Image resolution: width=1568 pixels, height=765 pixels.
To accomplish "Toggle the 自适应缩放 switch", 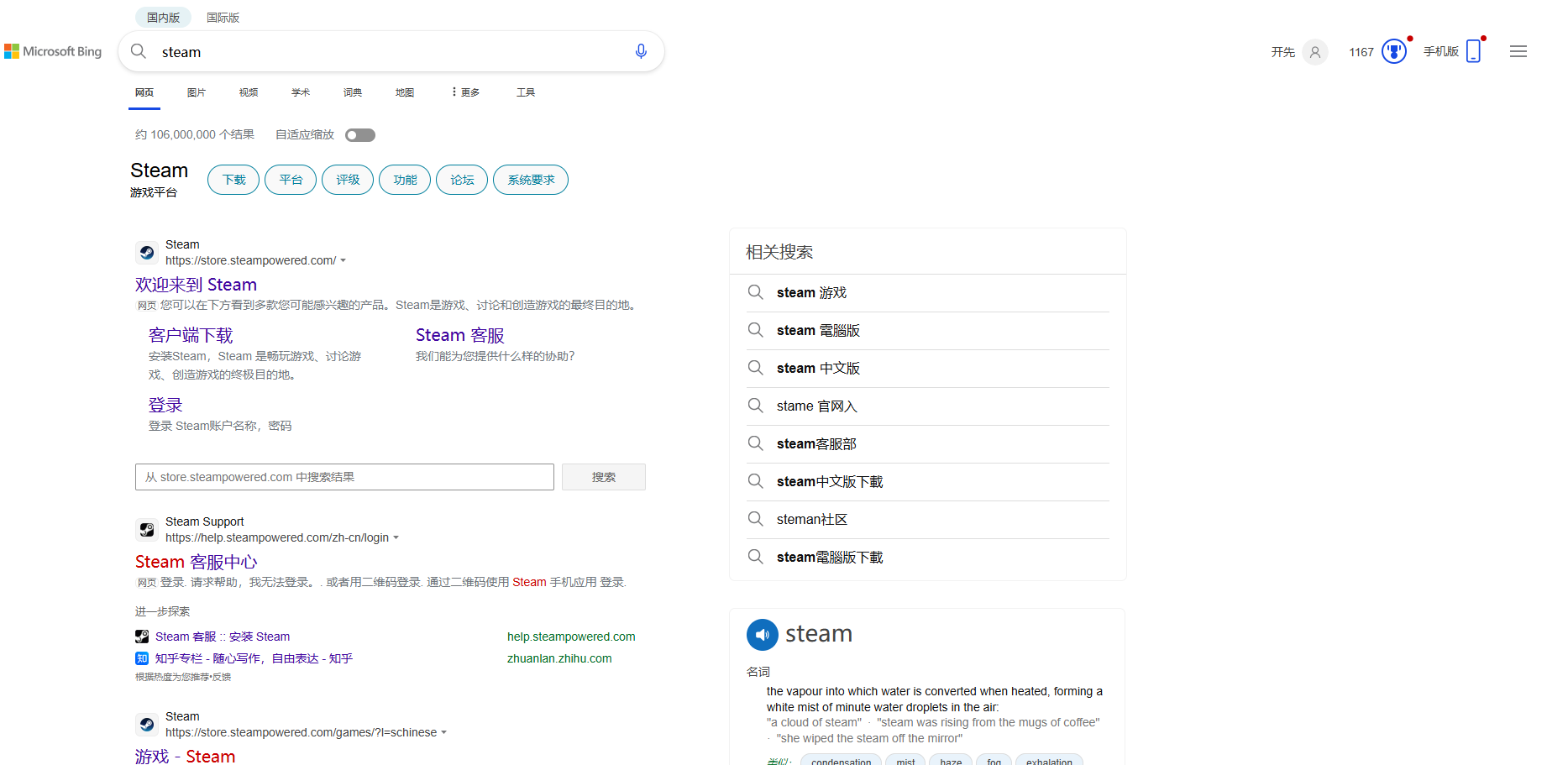I will 360,135.
